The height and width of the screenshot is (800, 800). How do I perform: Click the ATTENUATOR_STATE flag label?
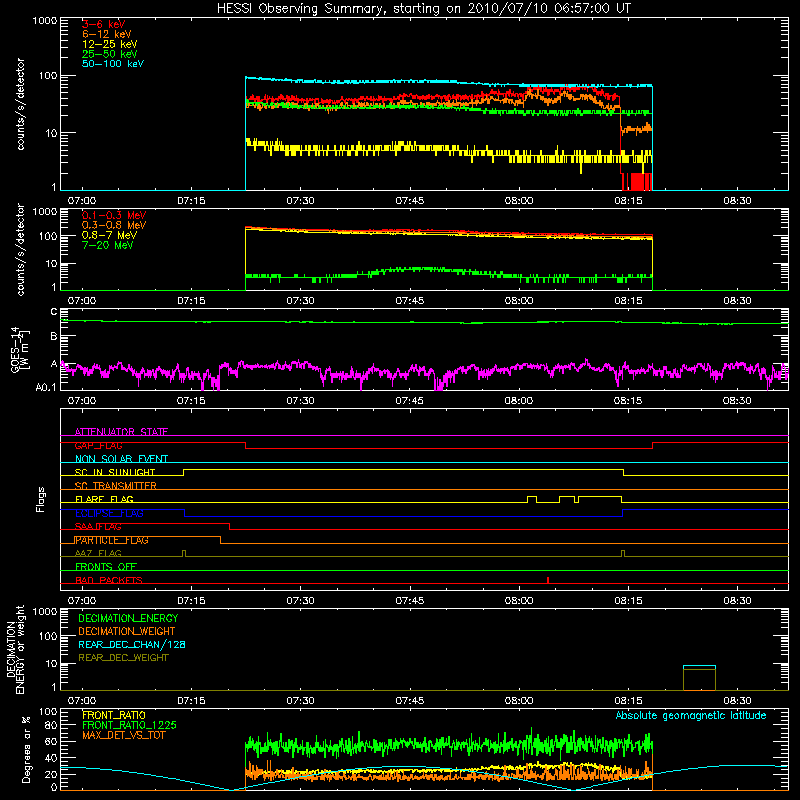coord(121,432)
